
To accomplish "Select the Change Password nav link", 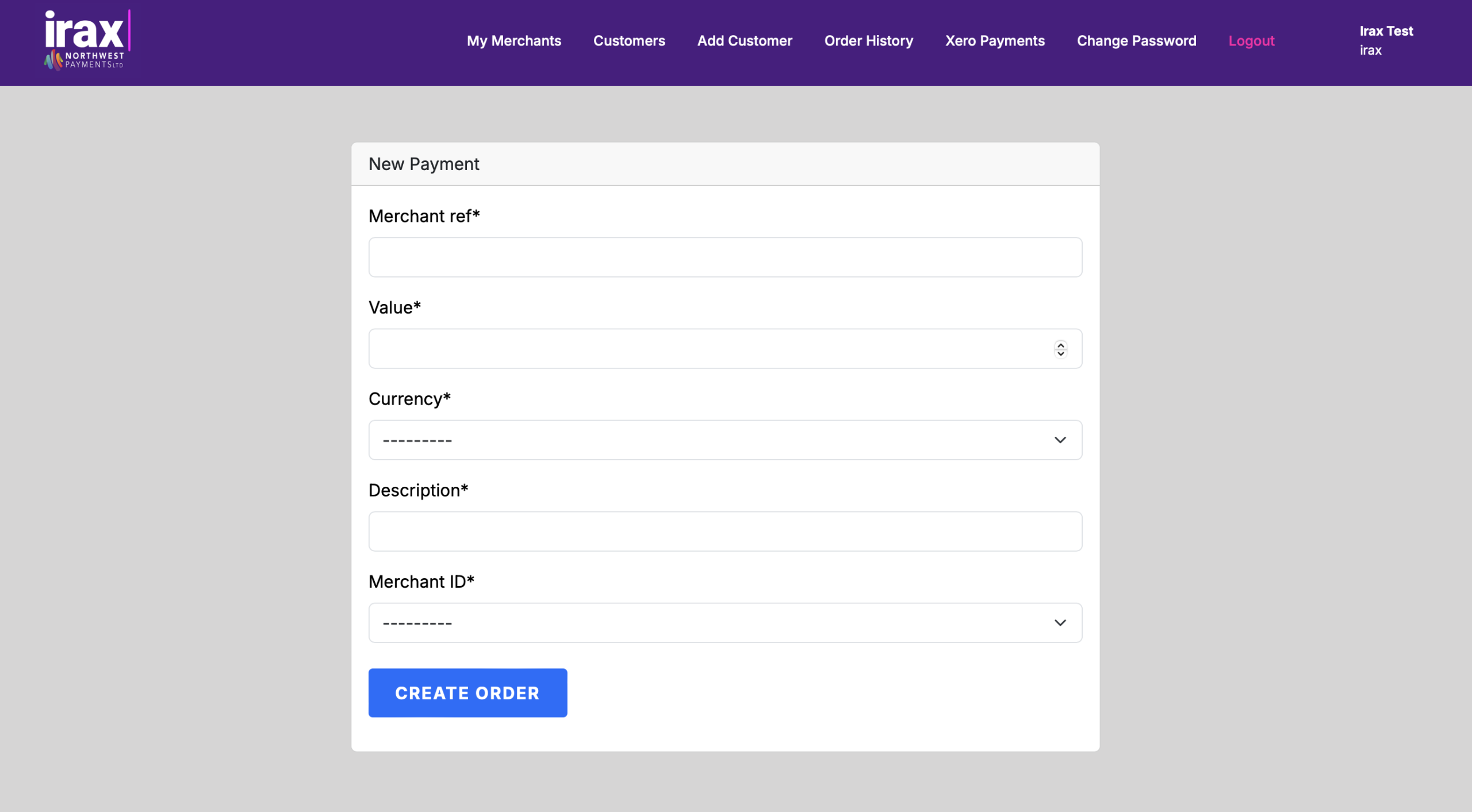I will pyautogui.click(x=1136, y=41).
